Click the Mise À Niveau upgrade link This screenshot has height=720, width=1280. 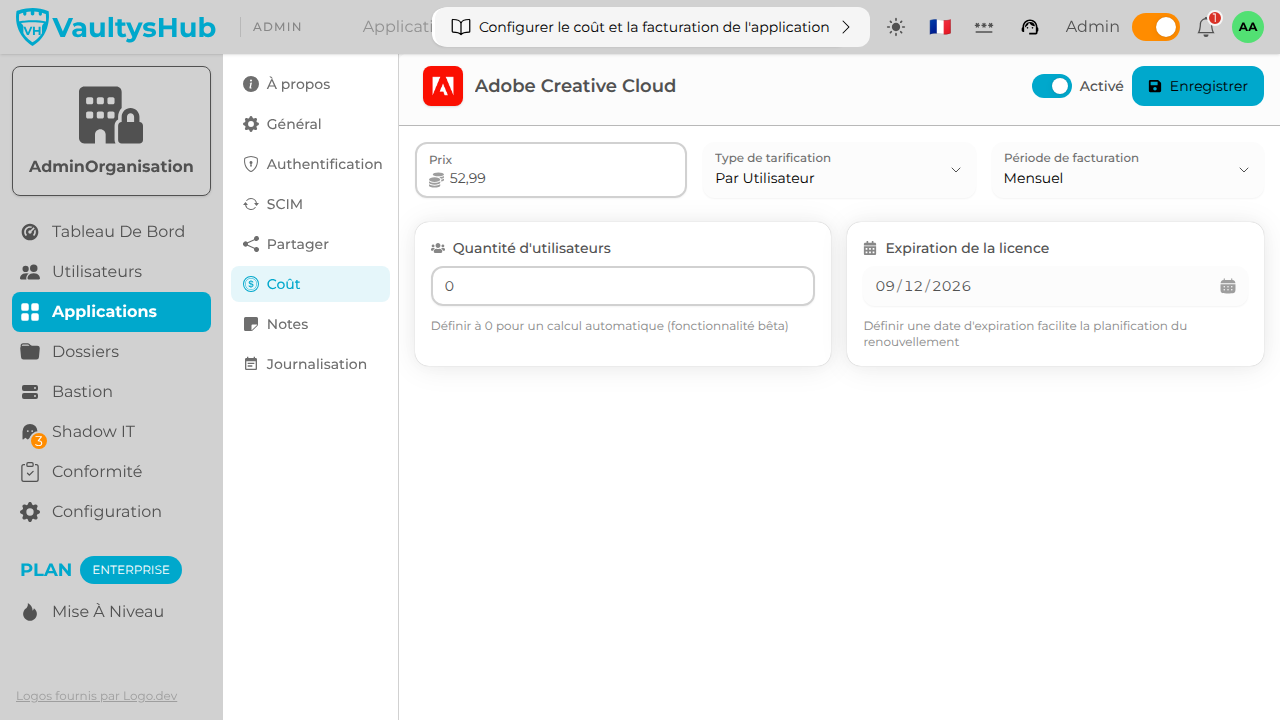(111, 612)
